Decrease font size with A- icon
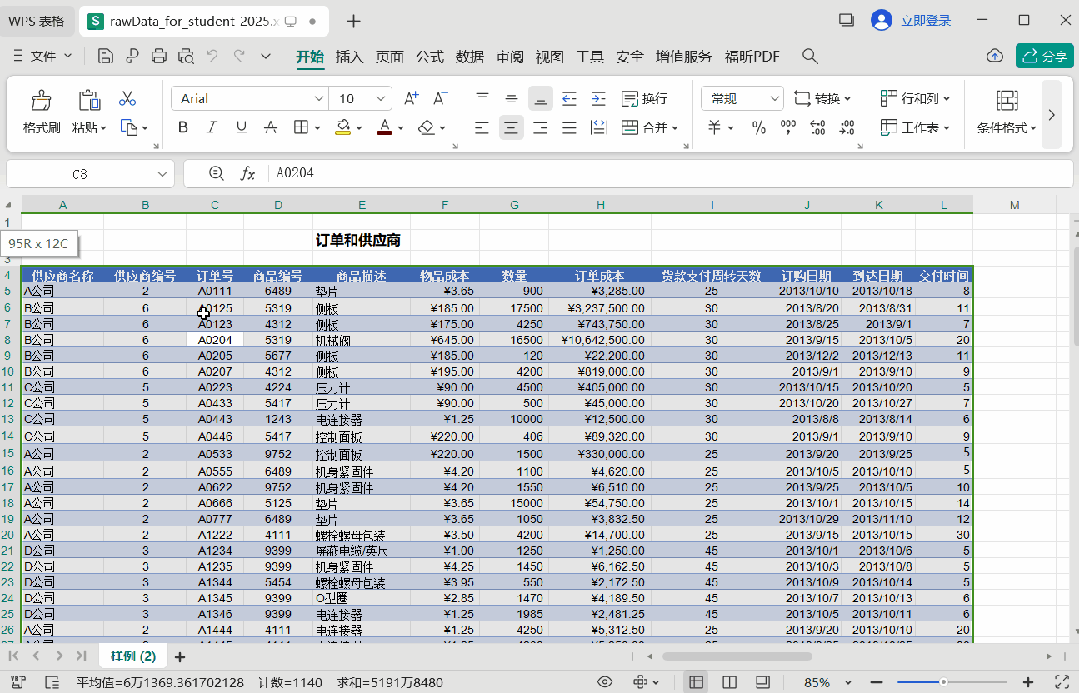The image size is (1079, 693). [x=440, y=98]
